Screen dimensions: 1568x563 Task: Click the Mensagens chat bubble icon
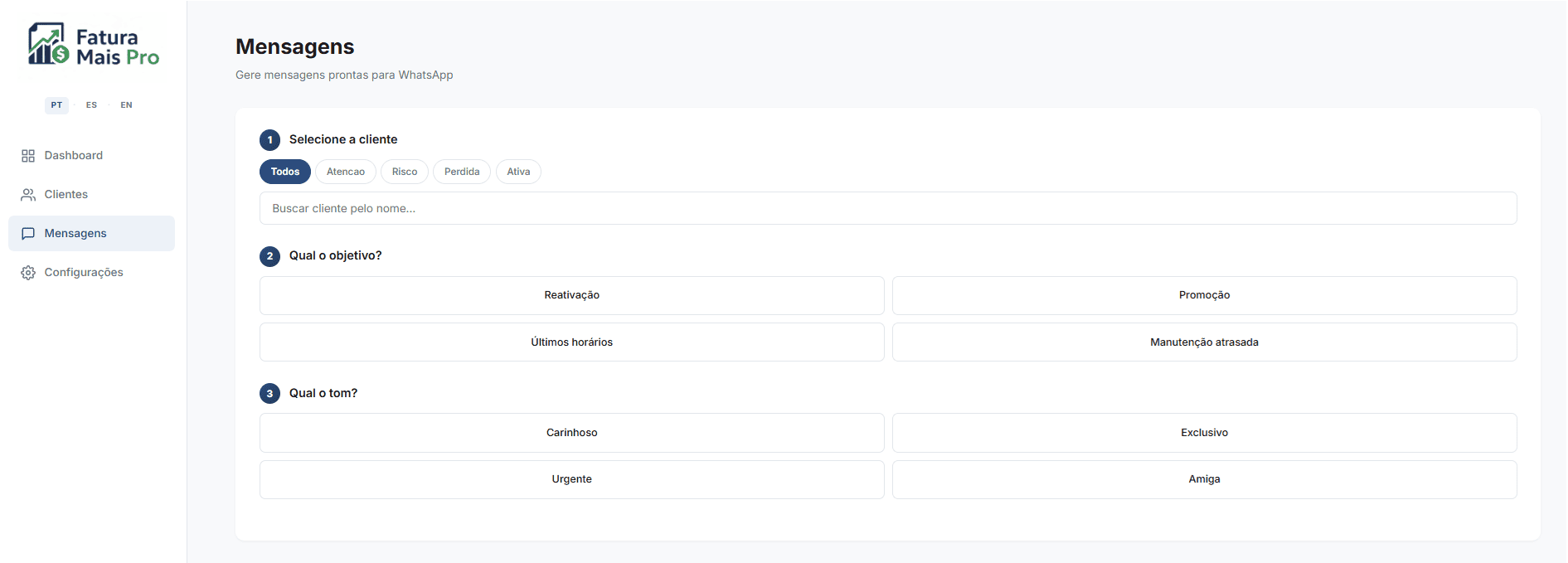(x=28, y=234)
